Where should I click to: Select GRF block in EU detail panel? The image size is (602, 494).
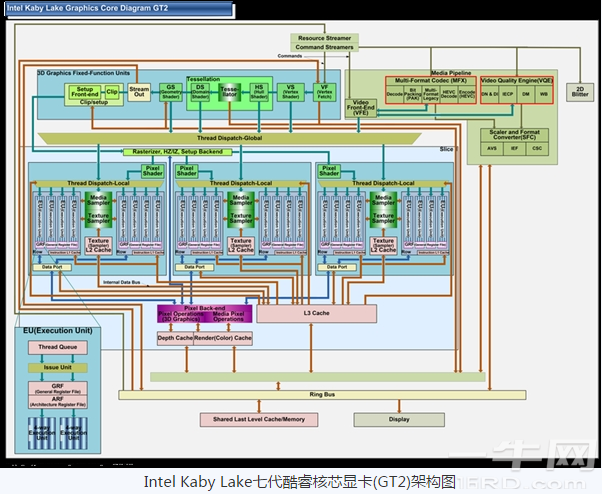coord(58,388)
